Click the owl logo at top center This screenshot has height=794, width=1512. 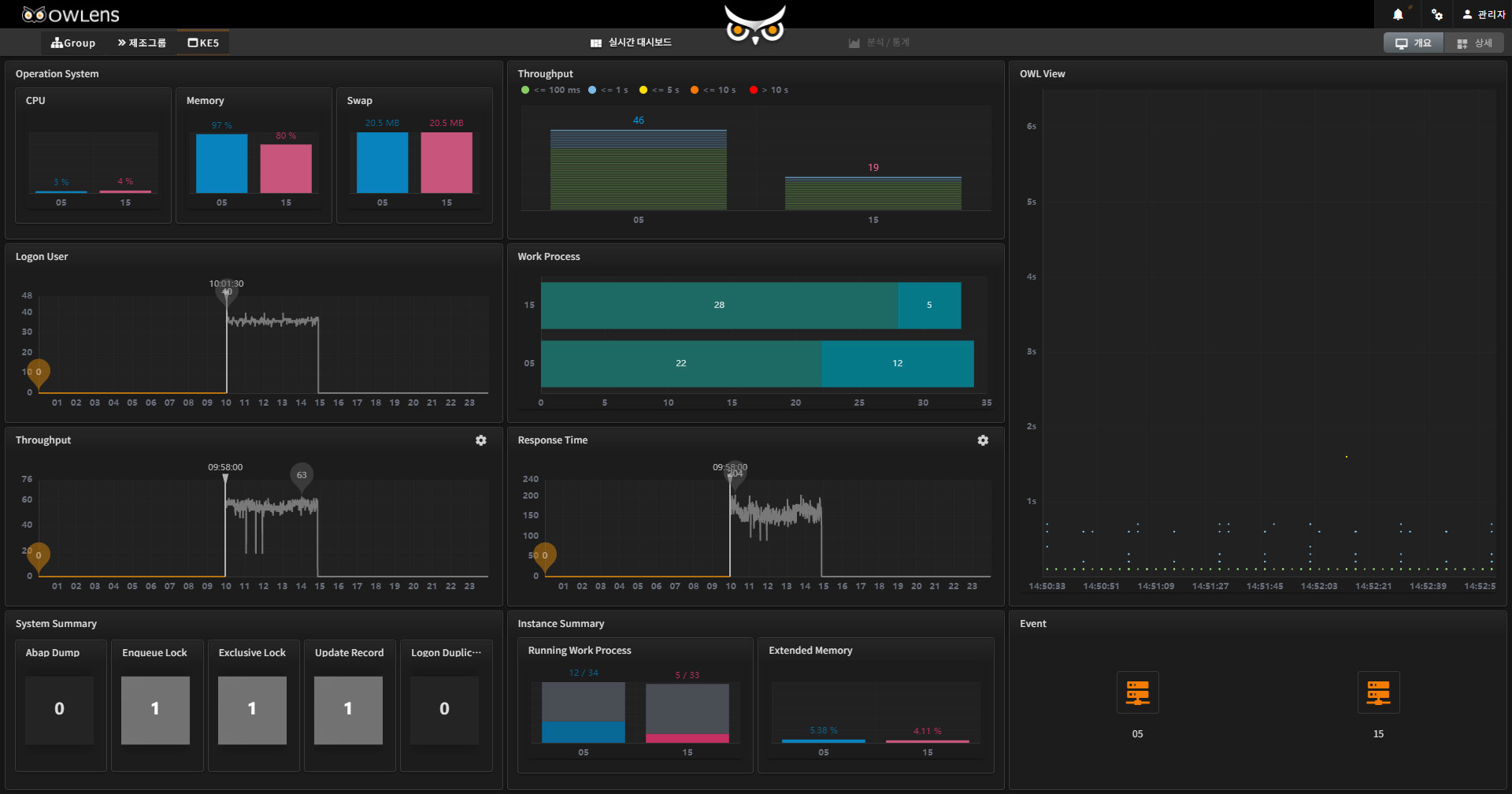click(755, 24)
